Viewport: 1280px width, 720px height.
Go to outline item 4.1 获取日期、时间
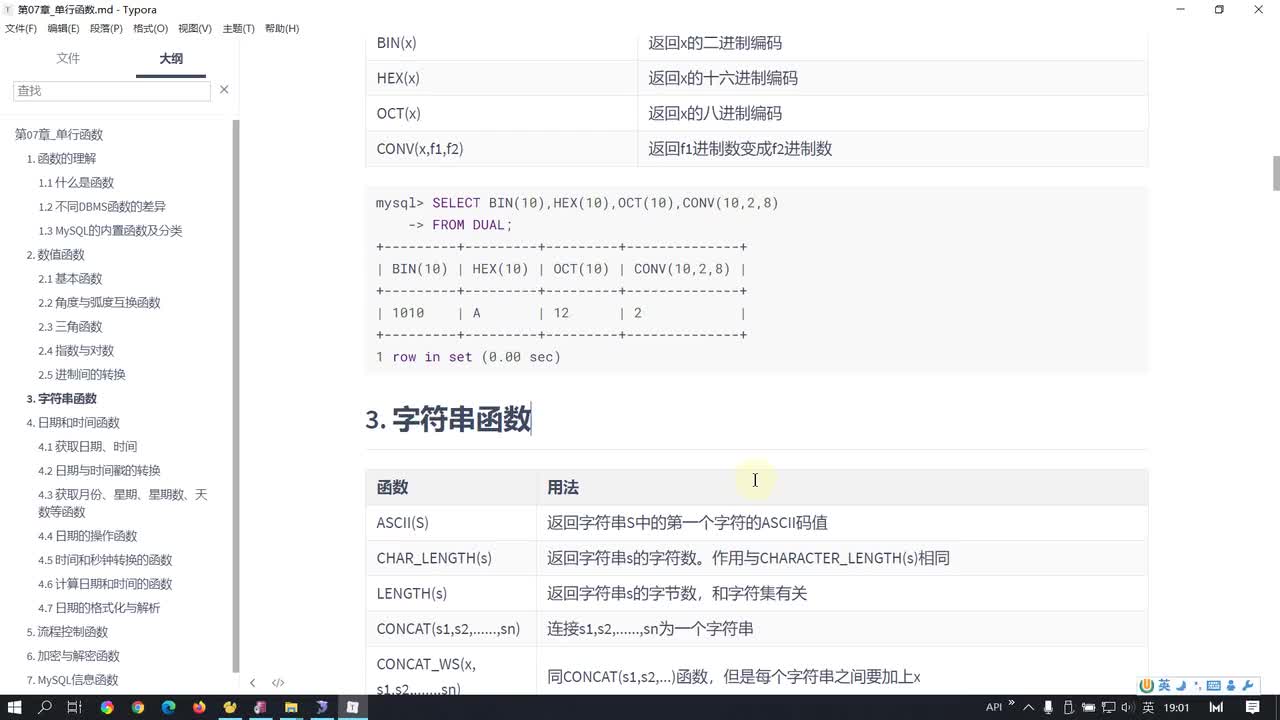pos(88,447)
